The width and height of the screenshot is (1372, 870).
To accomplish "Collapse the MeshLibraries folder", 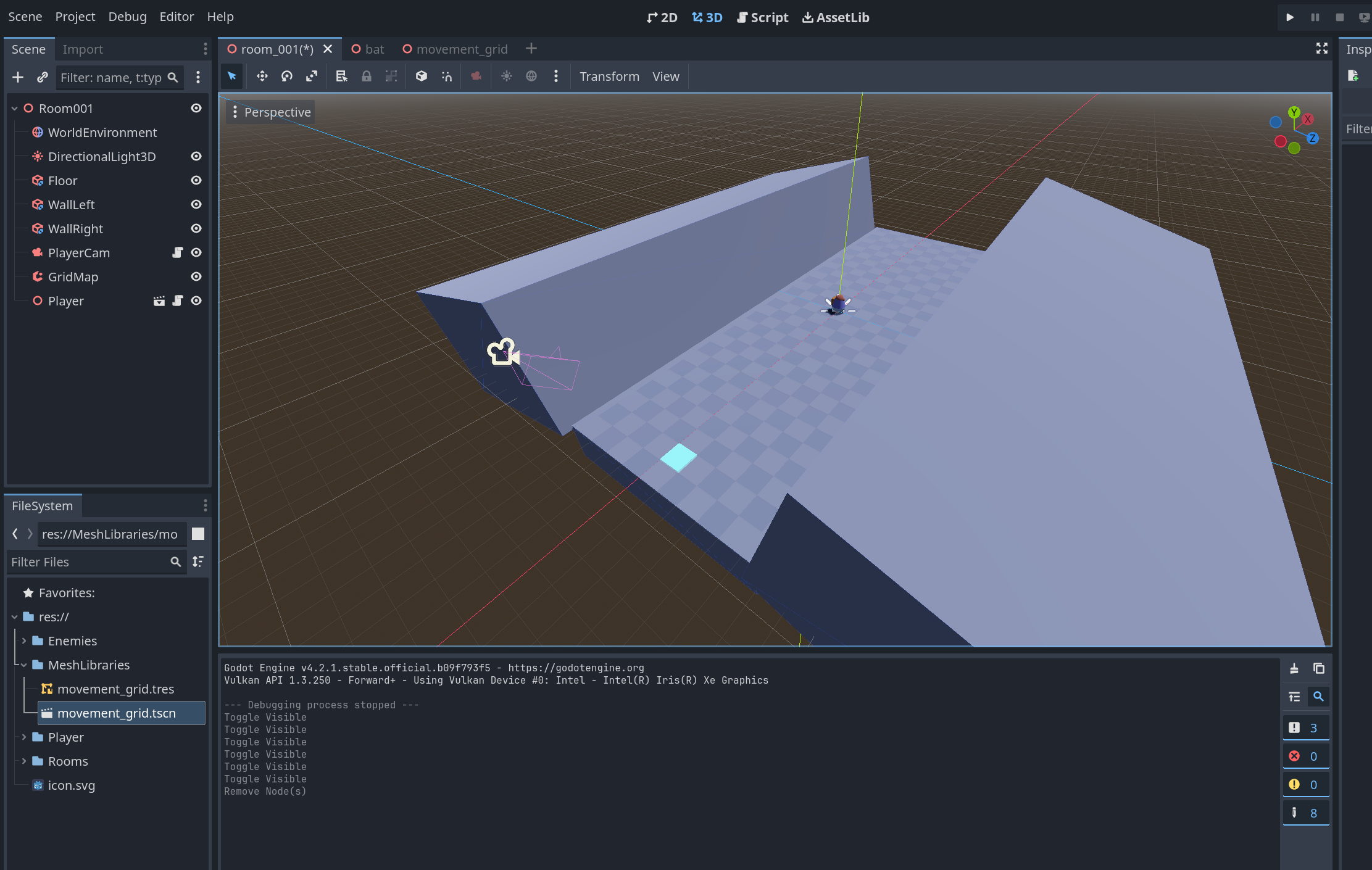I will [x=24, y=665].
